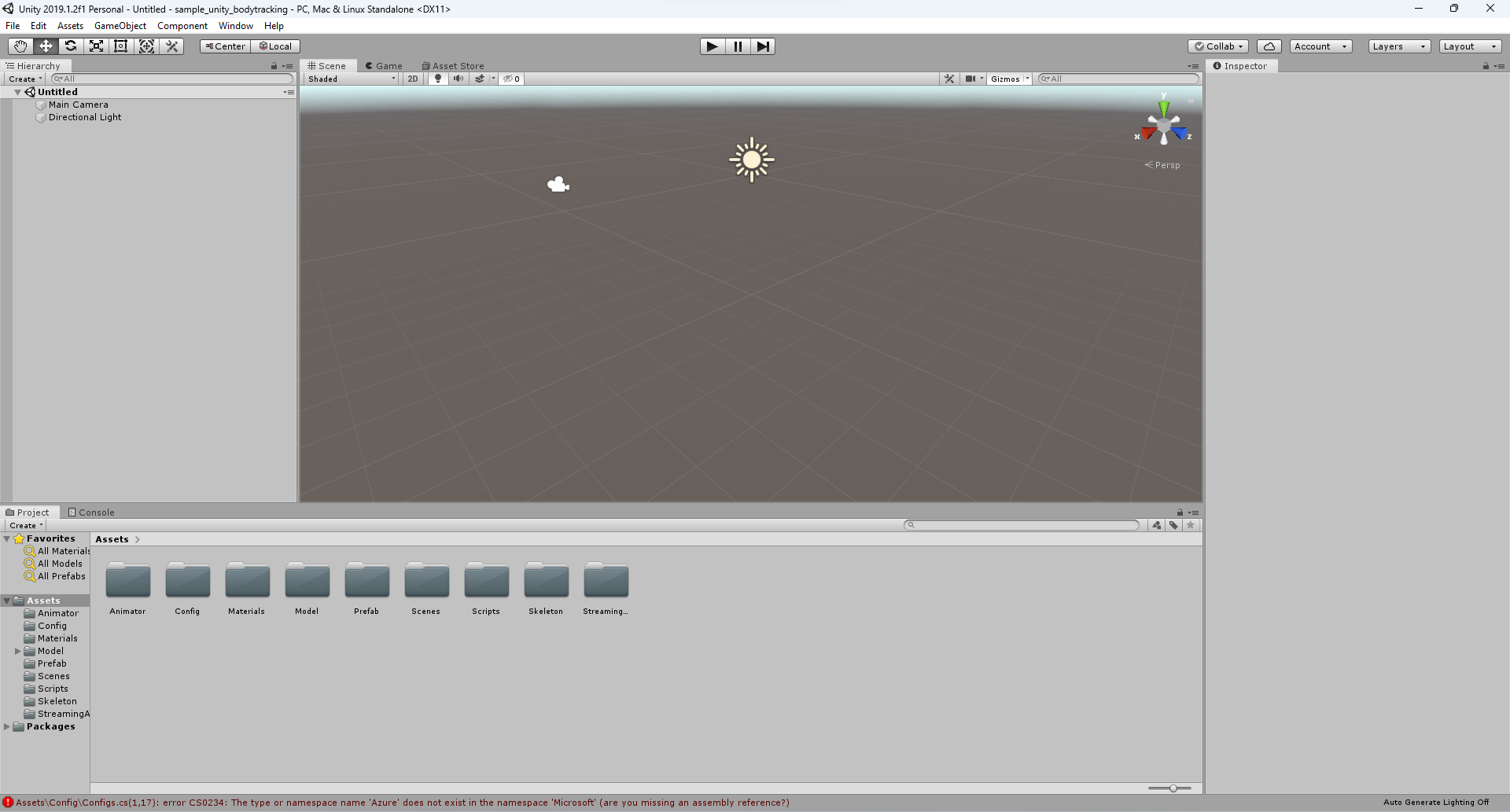The width and height of the screenshot is (1510, 812).
Task: Open the Shaded draw mode dropdown
Action: pyautogui.click(x=352, y=79)
